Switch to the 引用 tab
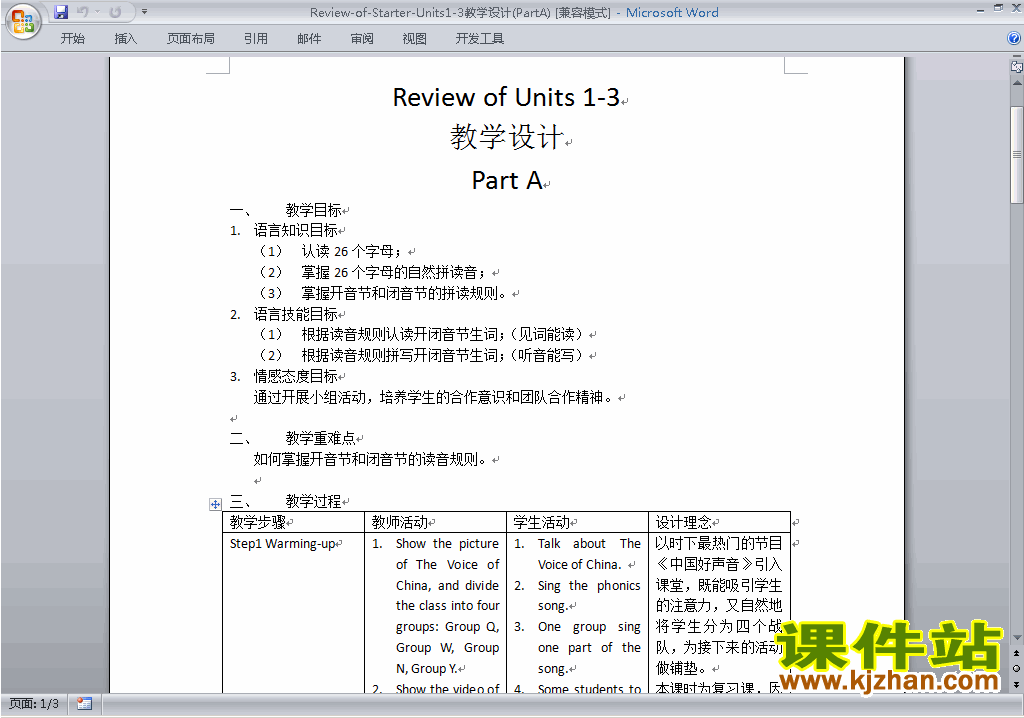Image resolution: width=1024 pixels, height=718 pixels. [256, 39]
